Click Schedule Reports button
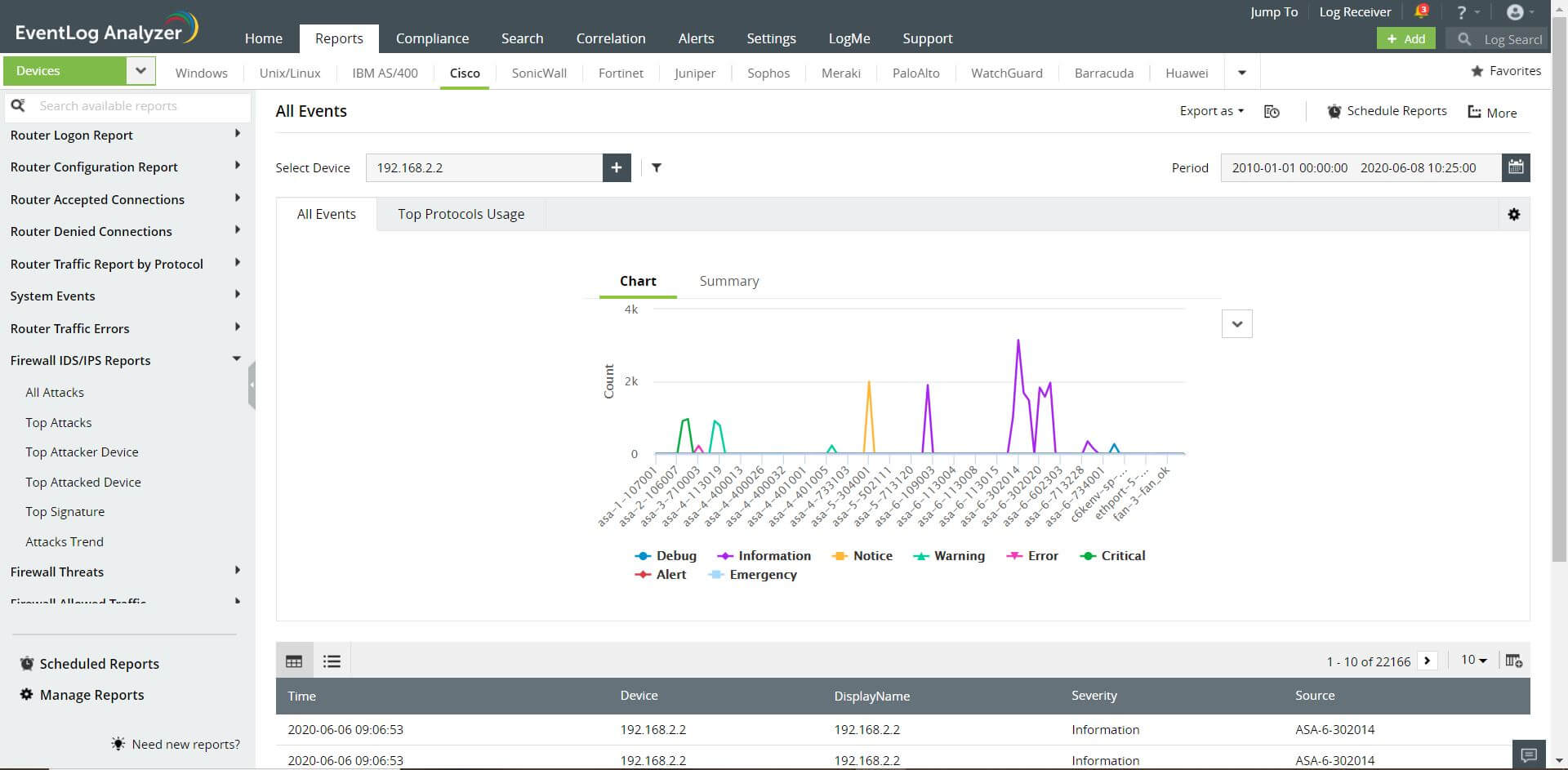This screenshot has height=770, width=1568. 1387,111
